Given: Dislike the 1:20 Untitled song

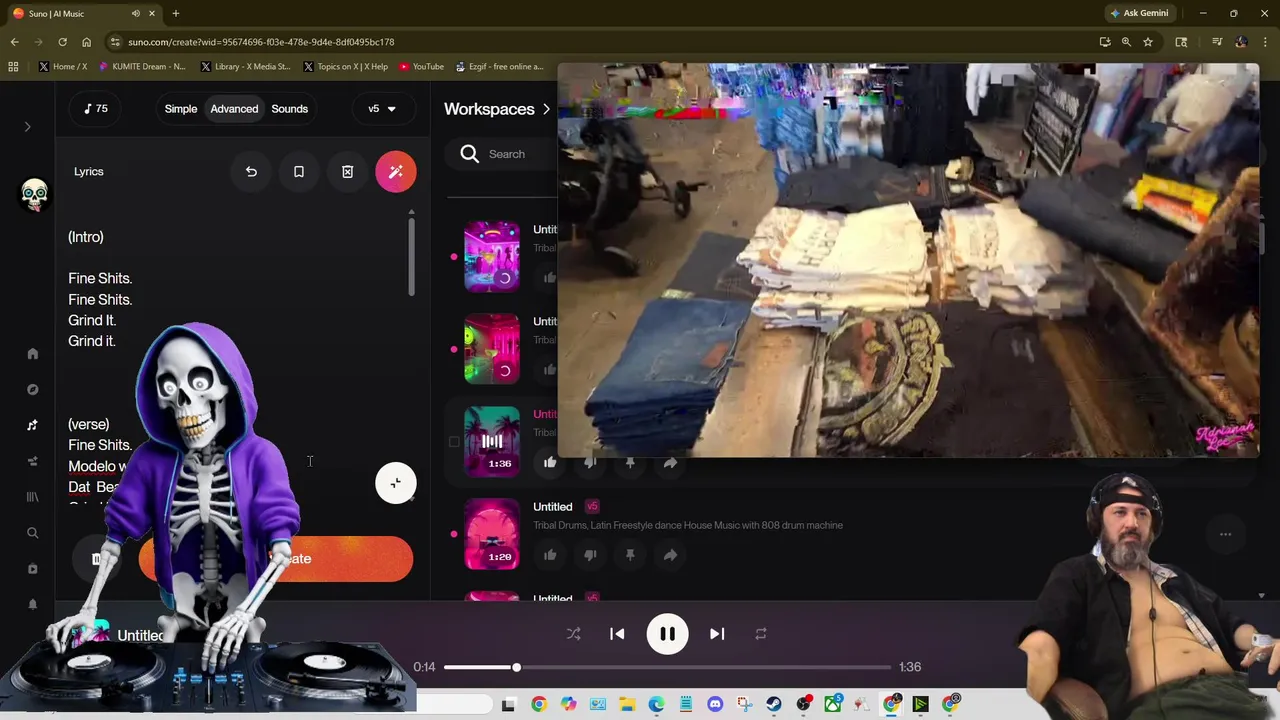Looking at the screenshot, I should 590,554.
